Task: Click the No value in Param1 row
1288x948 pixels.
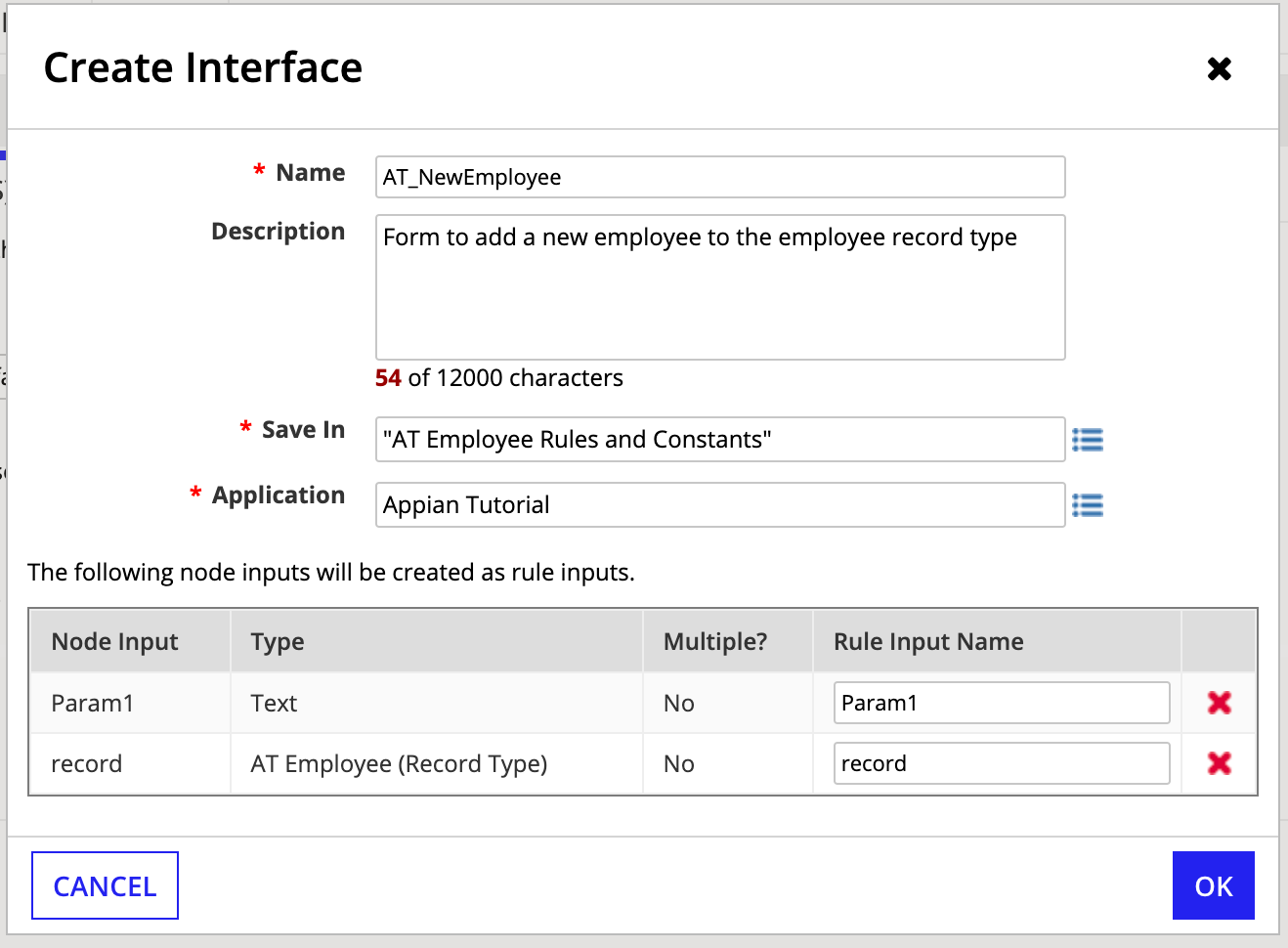Action: [x=728, y=703]
